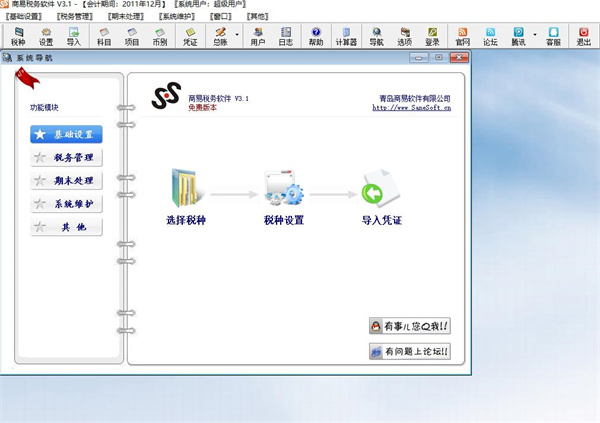Expand the dropdown arrow beside 总账
The height and width of the screenshot is (423, 600).
[237, 35]
